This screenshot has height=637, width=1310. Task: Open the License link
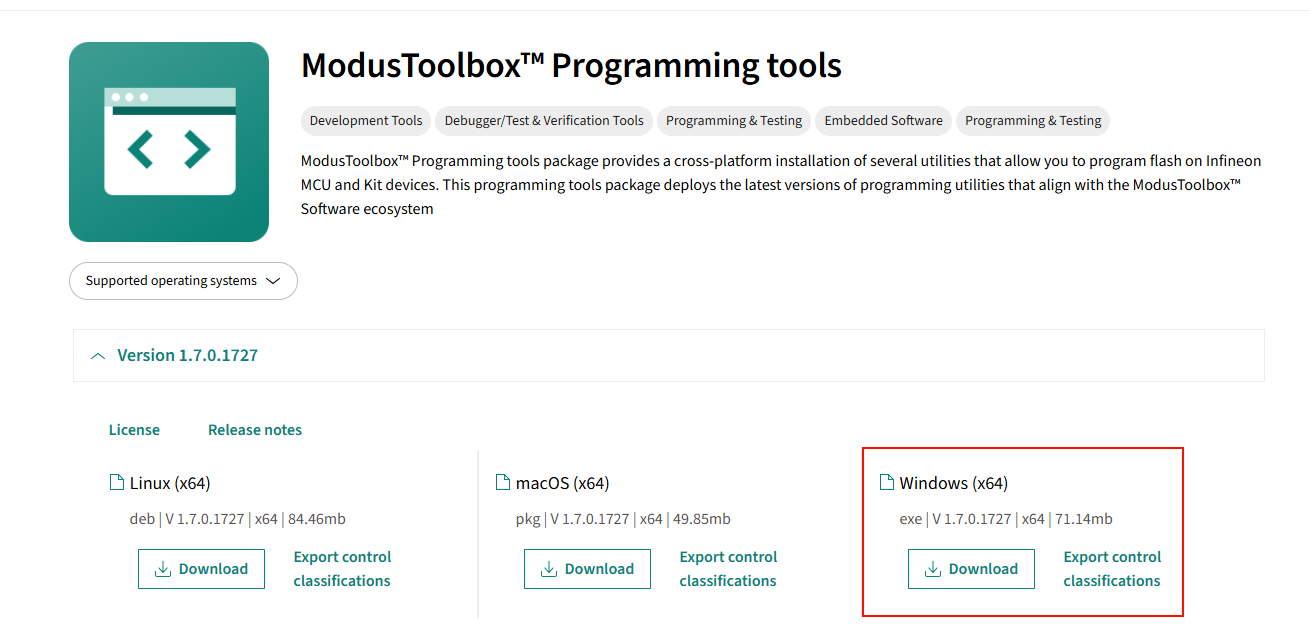(x=134, y=430)
